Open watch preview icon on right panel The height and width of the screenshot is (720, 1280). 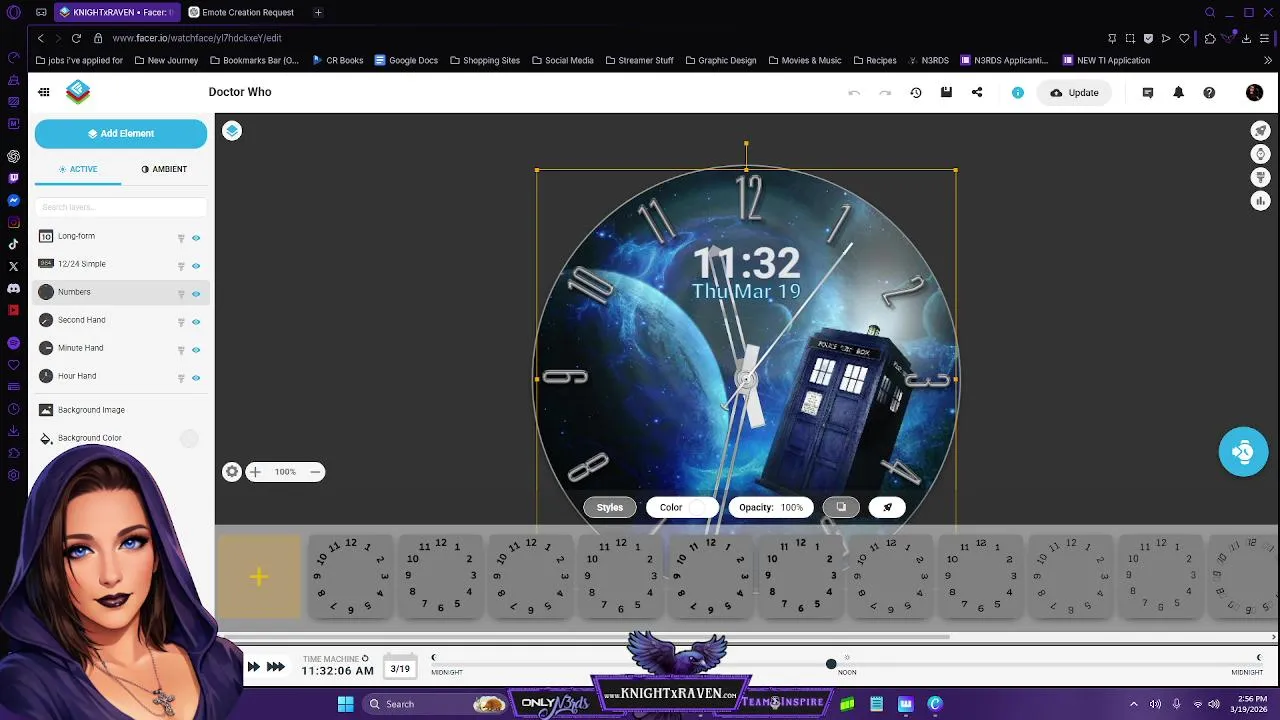[1260, 154]
